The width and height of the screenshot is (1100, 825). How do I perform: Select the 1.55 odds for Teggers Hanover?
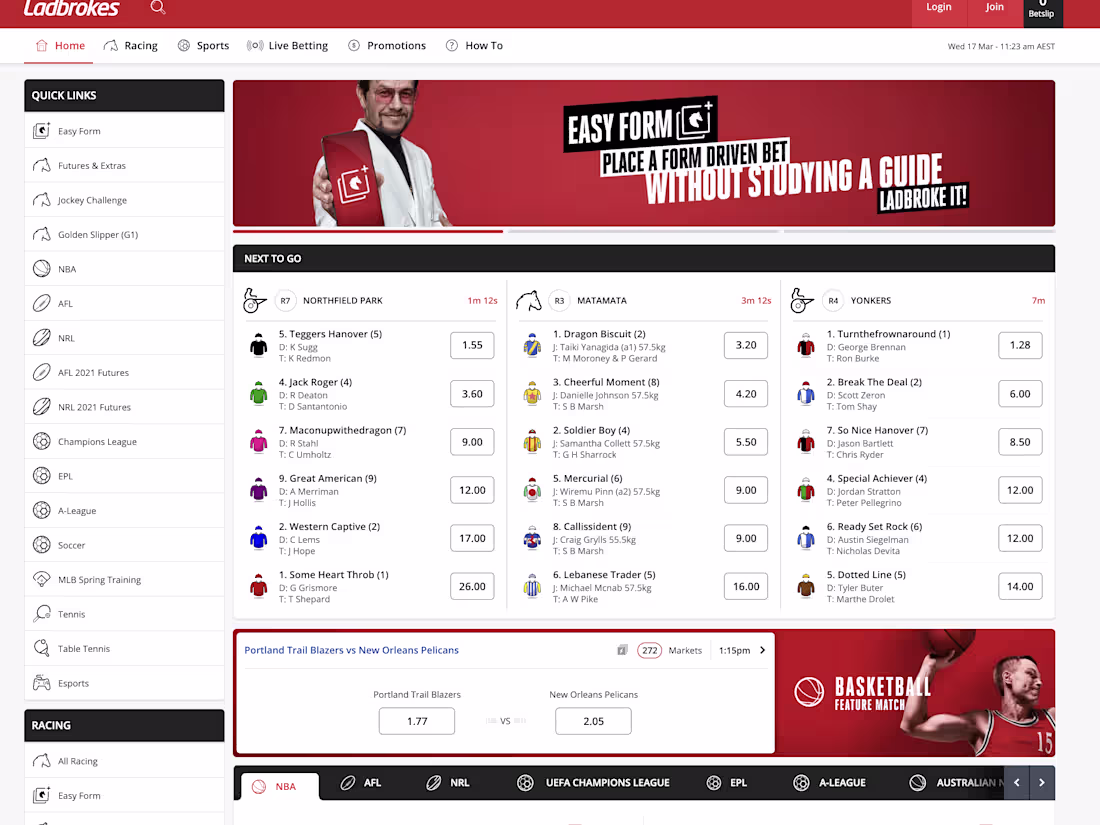coord(471,345)
